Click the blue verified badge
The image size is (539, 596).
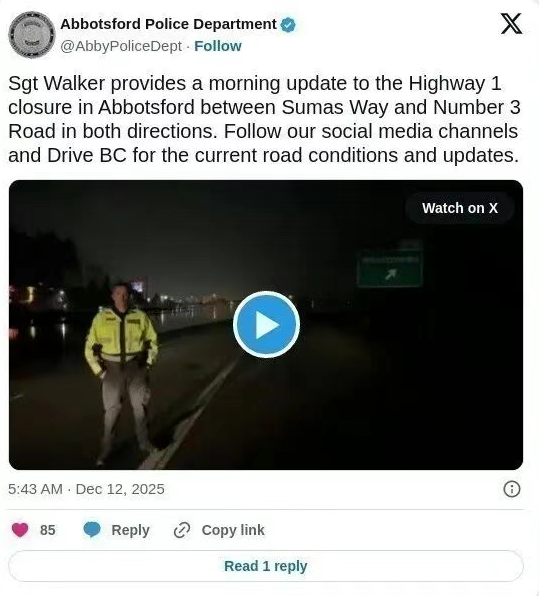click(x=288, y=25)
